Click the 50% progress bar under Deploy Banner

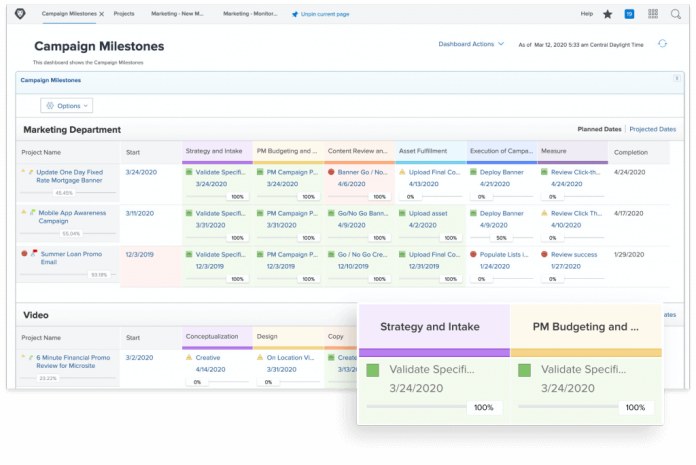(x=502, y=238)
